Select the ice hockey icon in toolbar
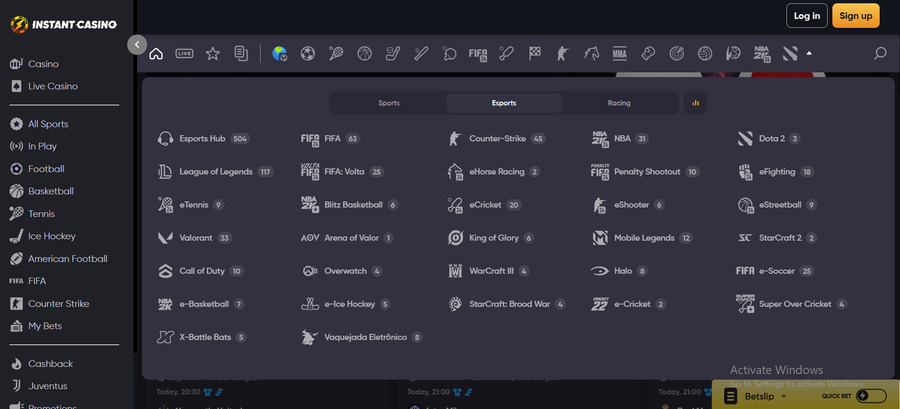 pyautogui.click(x=393, y=53)
